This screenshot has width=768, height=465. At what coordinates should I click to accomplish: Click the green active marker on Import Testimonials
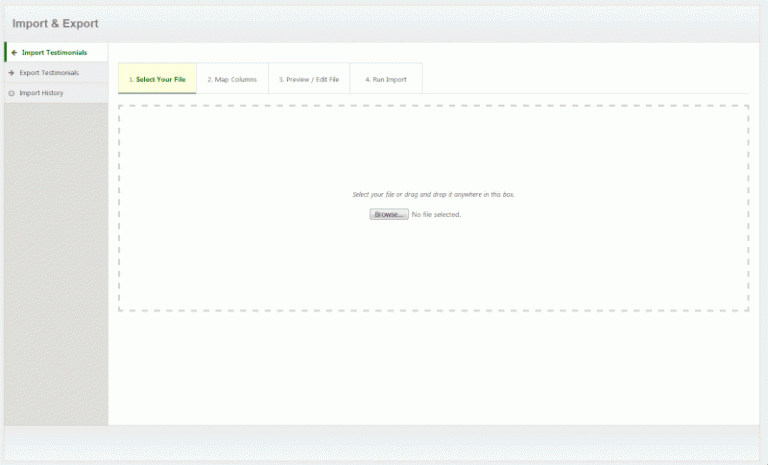(x=5, y=52)
